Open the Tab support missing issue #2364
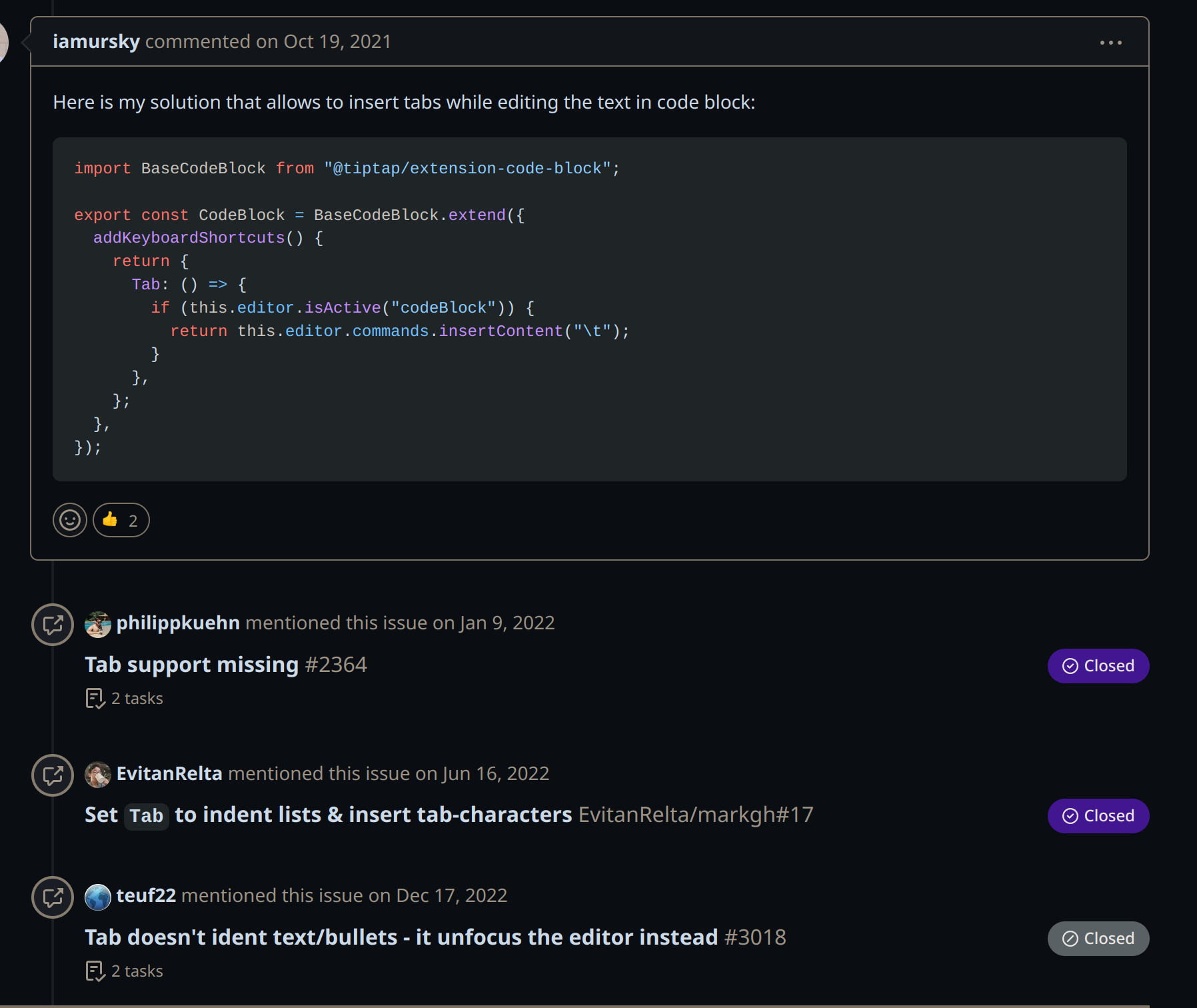The height and width of the screenshot is (1008, 1197). click(x=192, y=664)
